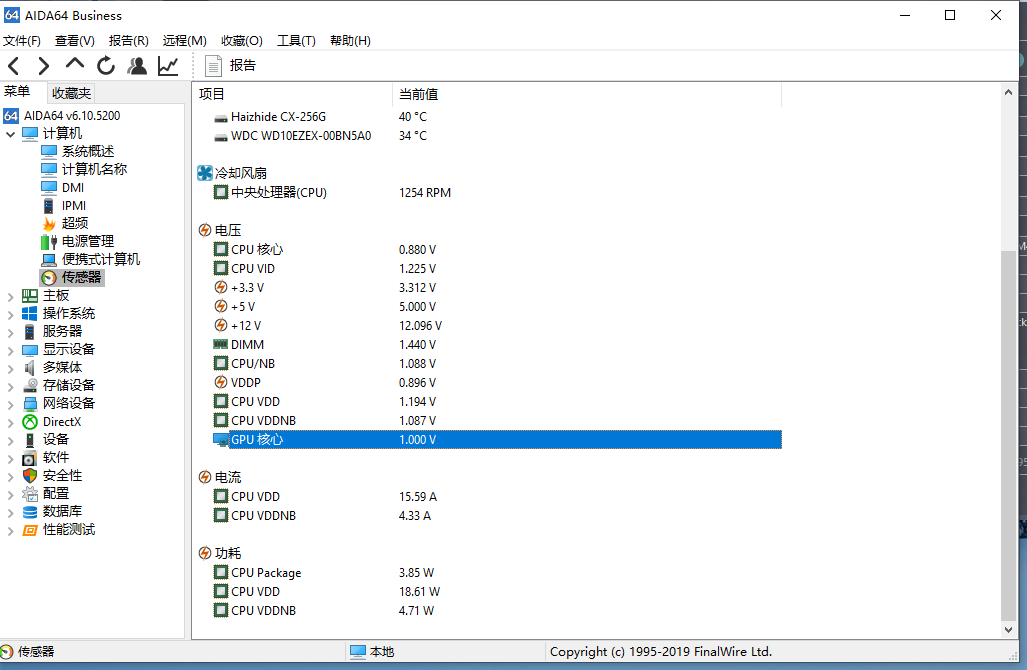Click the 冷却风扇 fan icon
Screen dimensions: 1027x670
point(205,173)
